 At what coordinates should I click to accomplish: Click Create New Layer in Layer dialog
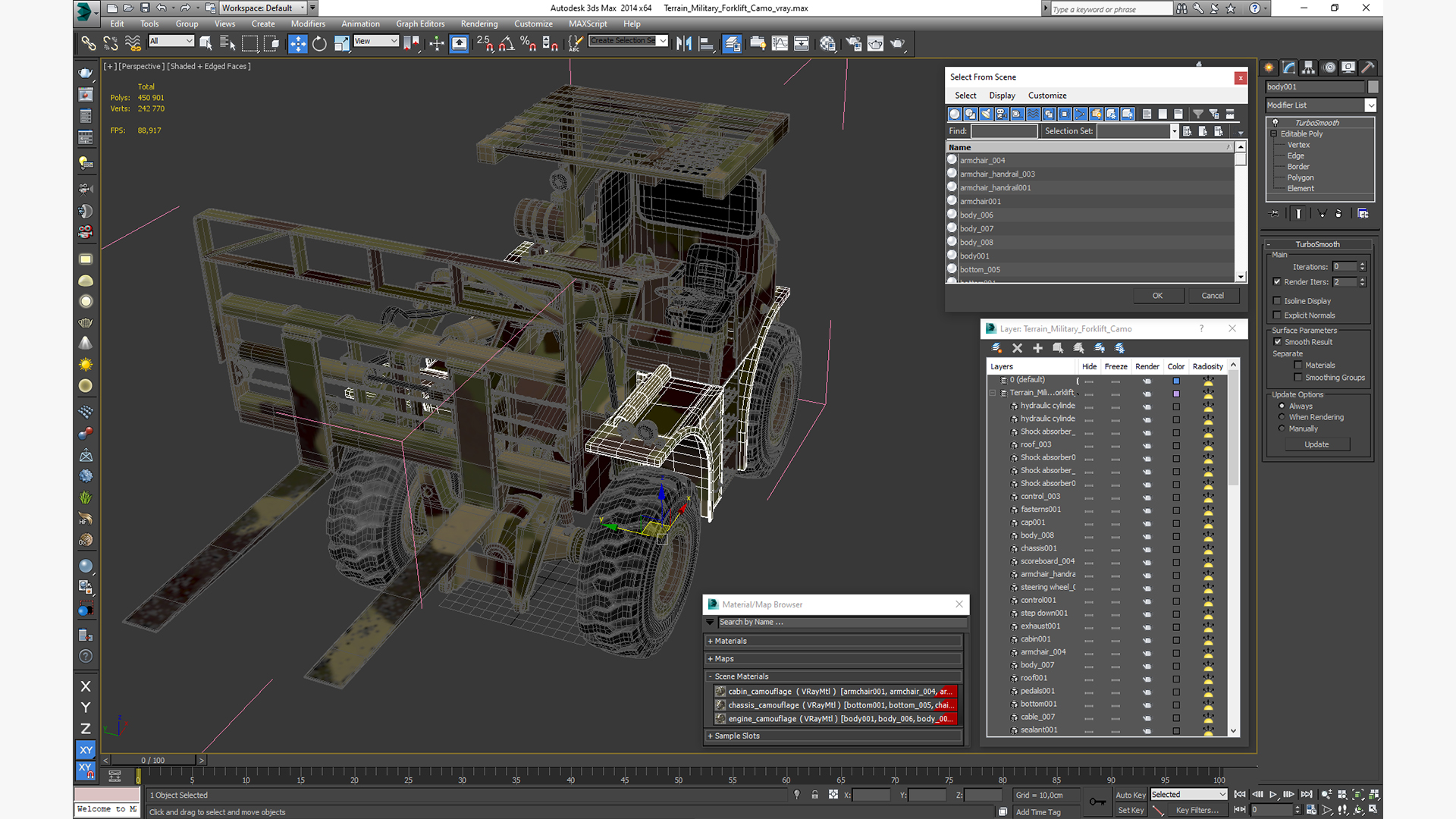click(996, 348)
